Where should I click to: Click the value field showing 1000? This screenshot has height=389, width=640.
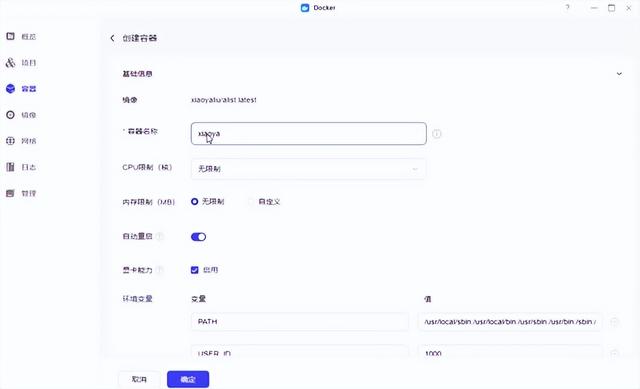[510, 352]
